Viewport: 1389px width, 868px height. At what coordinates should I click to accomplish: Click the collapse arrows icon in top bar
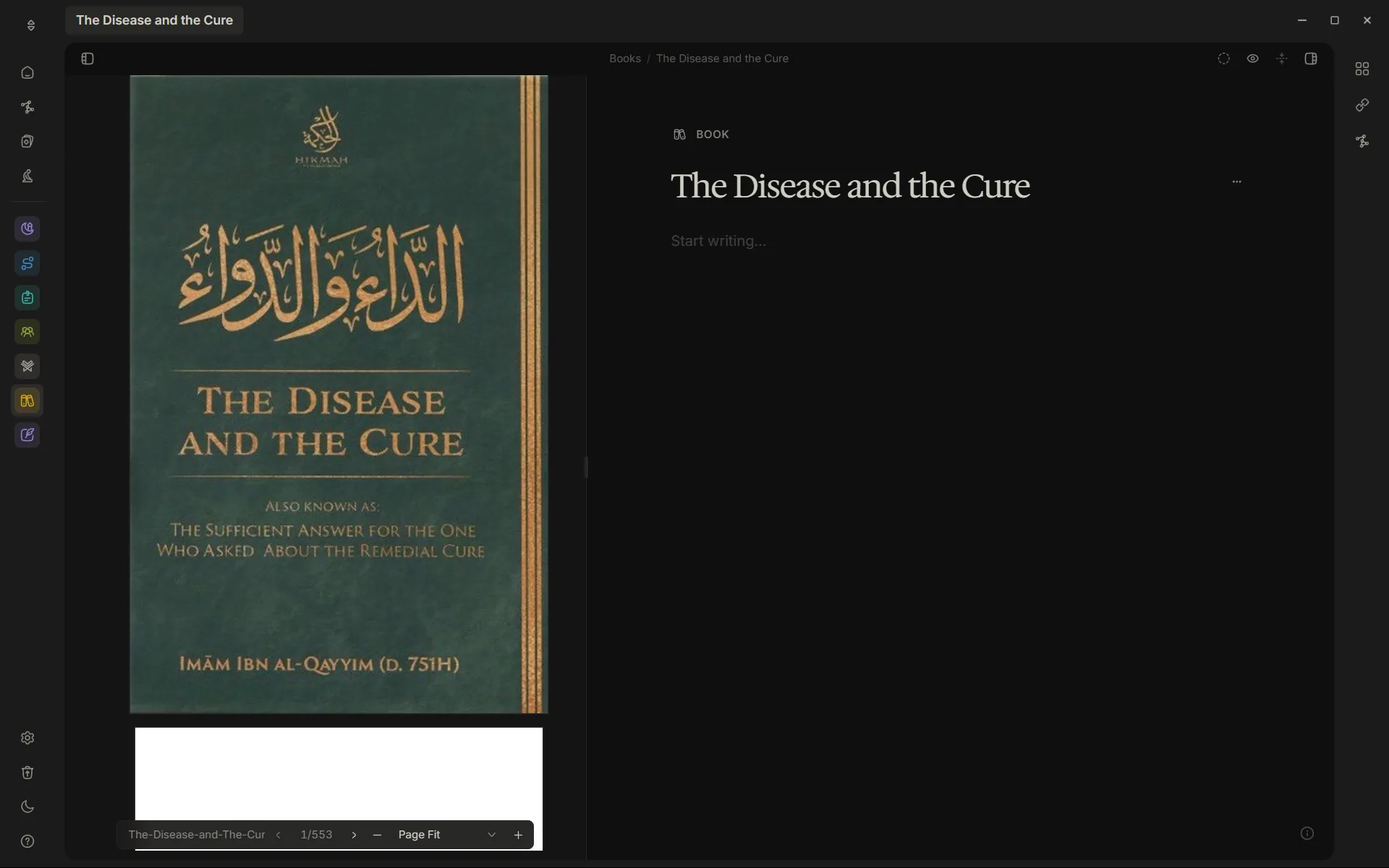pos(1281,59)
